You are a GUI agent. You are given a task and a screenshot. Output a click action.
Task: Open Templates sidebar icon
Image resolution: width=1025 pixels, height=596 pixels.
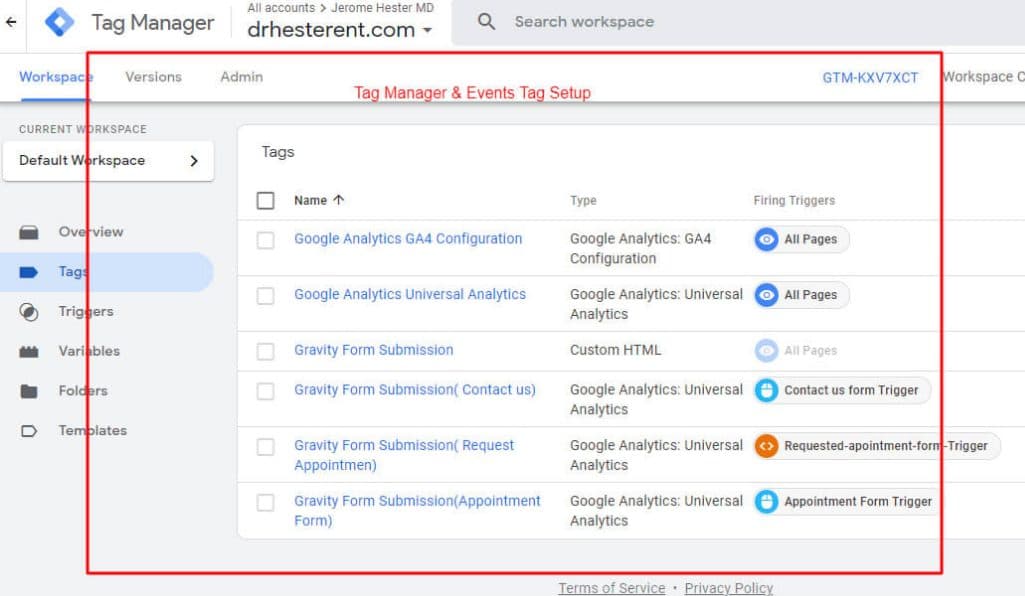(29, 431)
